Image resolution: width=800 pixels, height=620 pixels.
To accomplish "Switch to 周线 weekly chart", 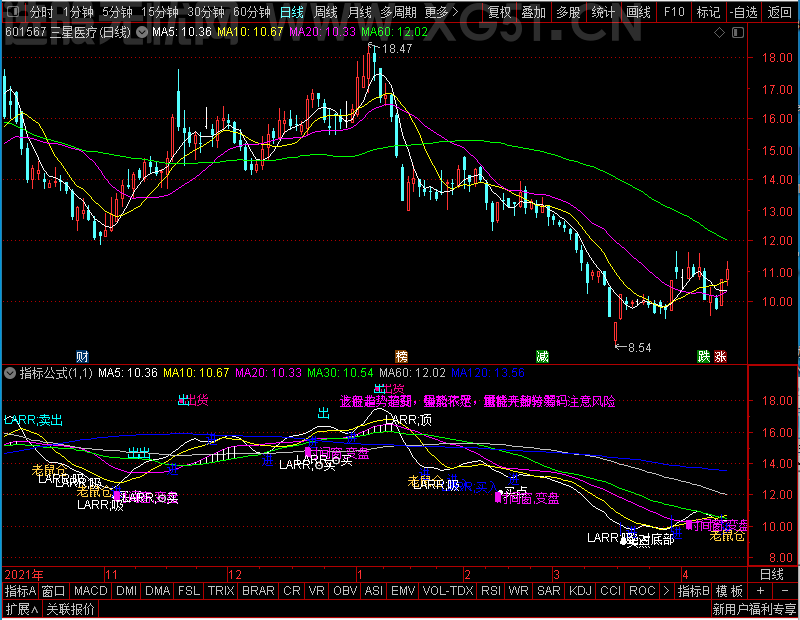I will click(x=326, y=12).
